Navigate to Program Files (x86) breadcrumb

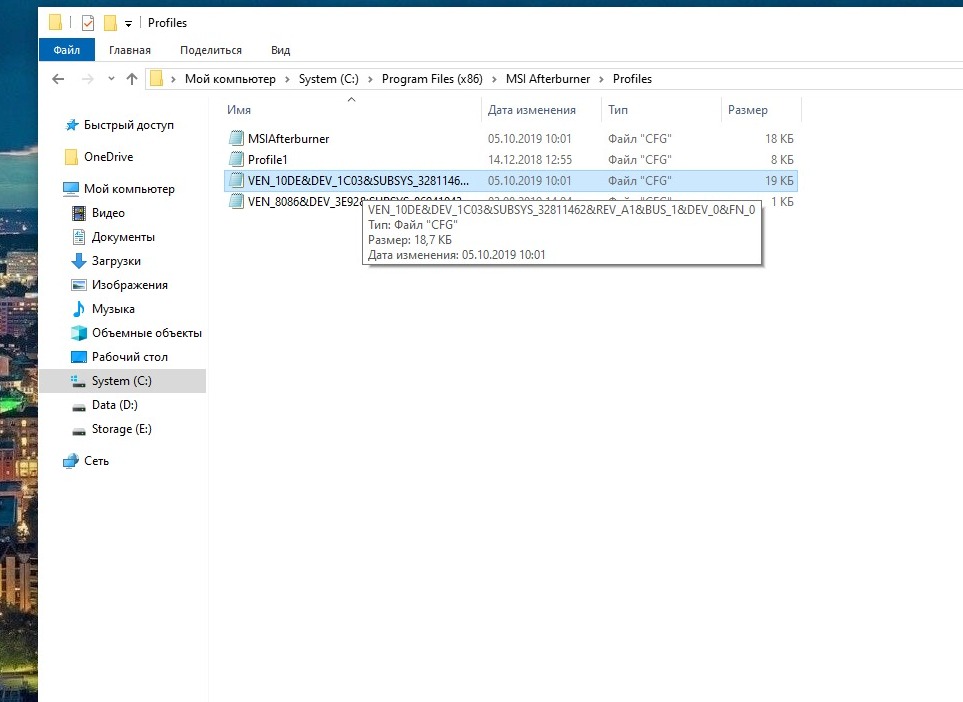pos(432,79)
